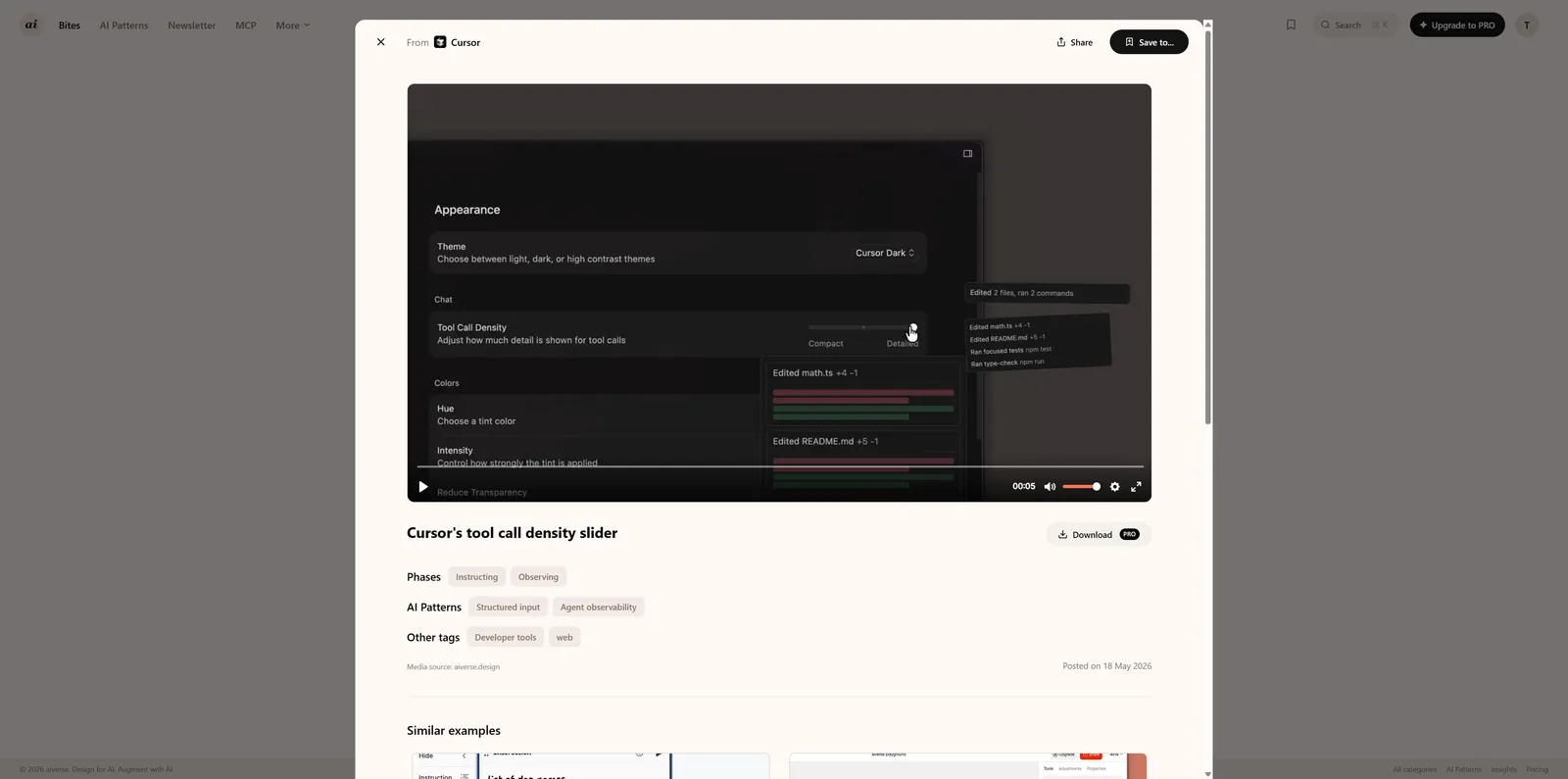
Task: Play the video
Action: click(x=423, y=487)
